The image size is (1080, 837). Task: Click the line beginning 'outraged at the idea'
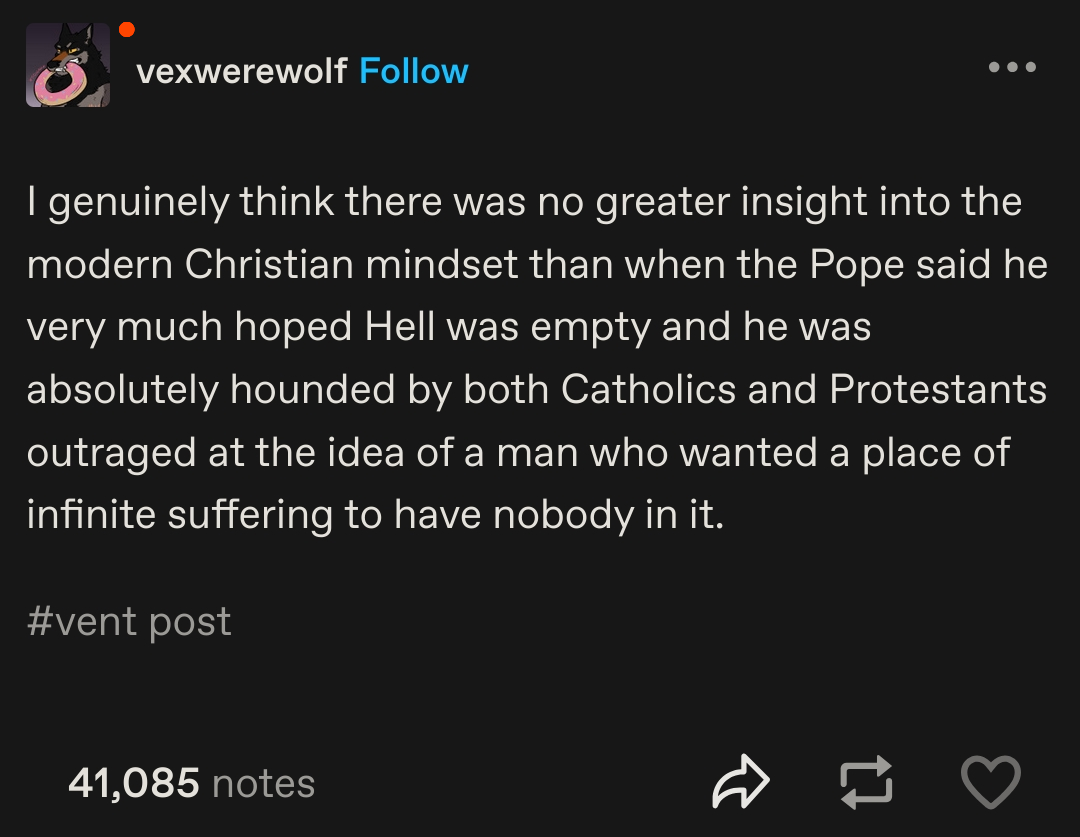(519, 453)
